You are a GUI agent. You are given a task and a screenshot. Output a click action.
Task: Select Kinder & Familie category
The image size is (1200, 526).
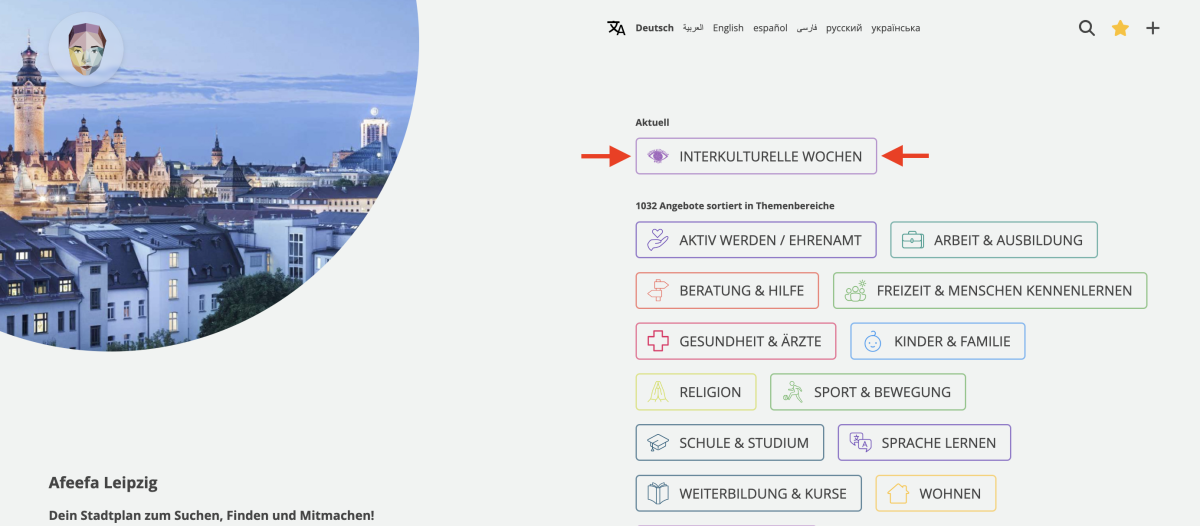pos(937,341)
